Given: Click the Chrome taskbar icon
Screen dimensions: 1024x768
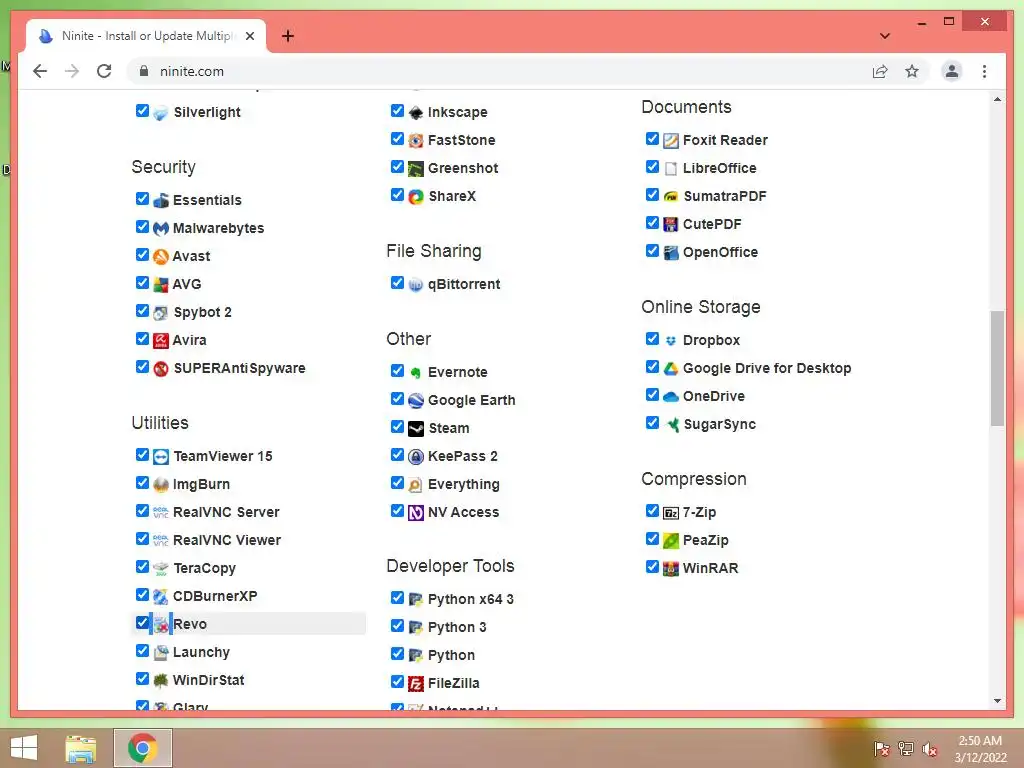Looking at the screenshot, I should click(142, 748).
